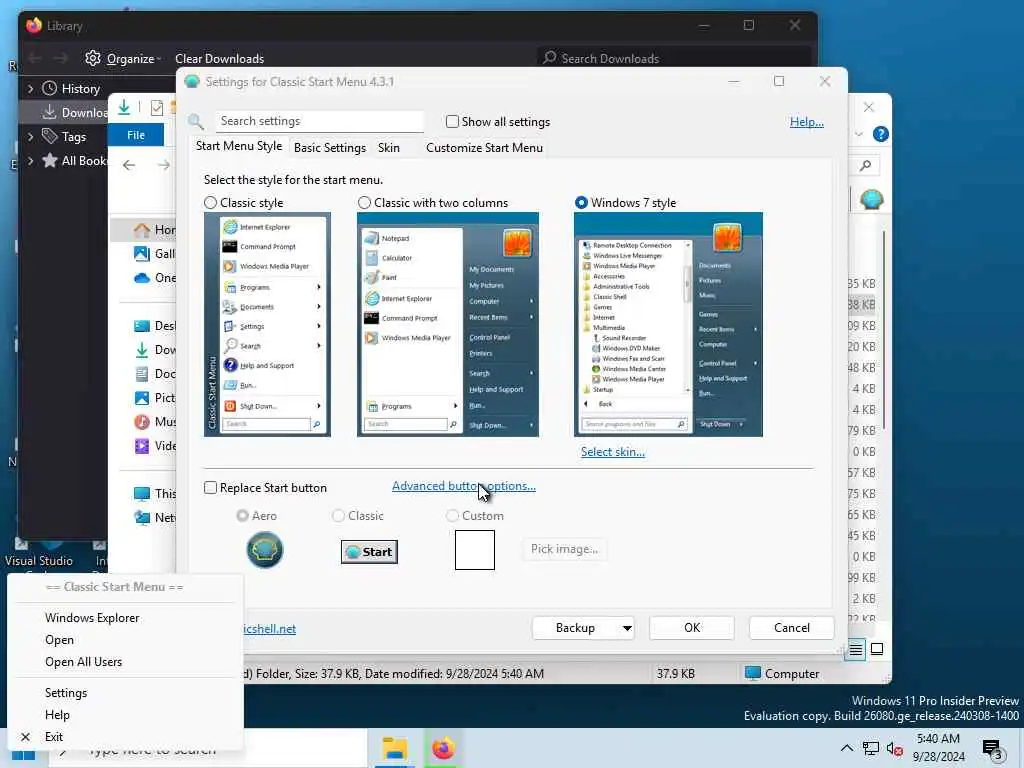Viewport: 1024px width, 768px height.
Task: Go to the Customize Start Menu tab
Action: (x=484, y=148)
